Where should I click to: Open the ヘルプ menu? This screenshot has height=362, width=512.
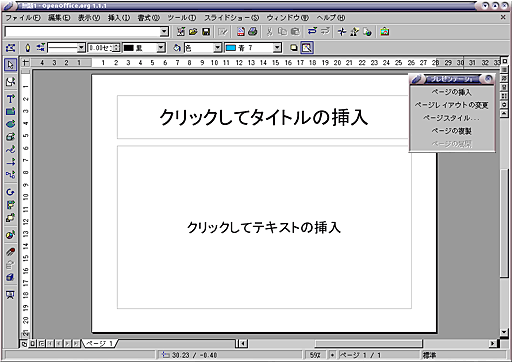point(331,18)
